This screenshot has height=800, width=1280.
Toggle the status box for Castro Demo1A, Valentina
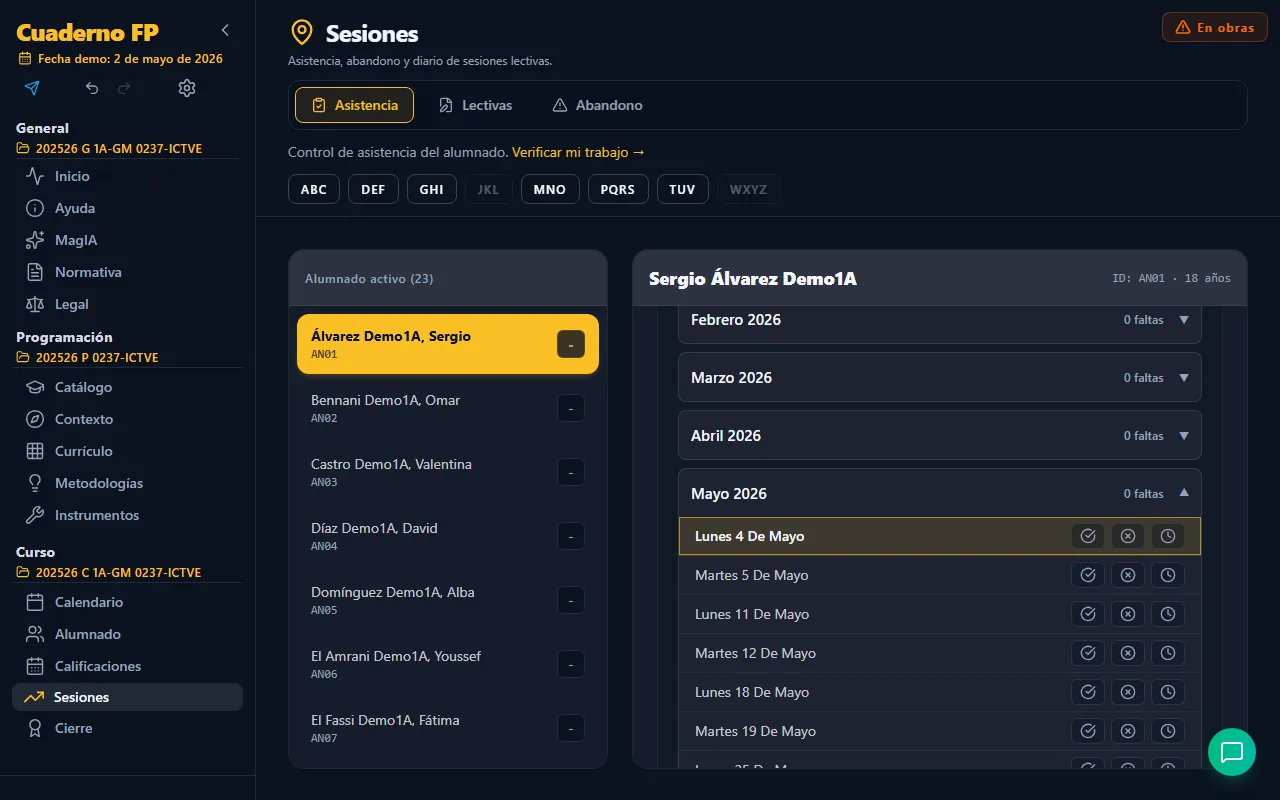coord(570,472)
